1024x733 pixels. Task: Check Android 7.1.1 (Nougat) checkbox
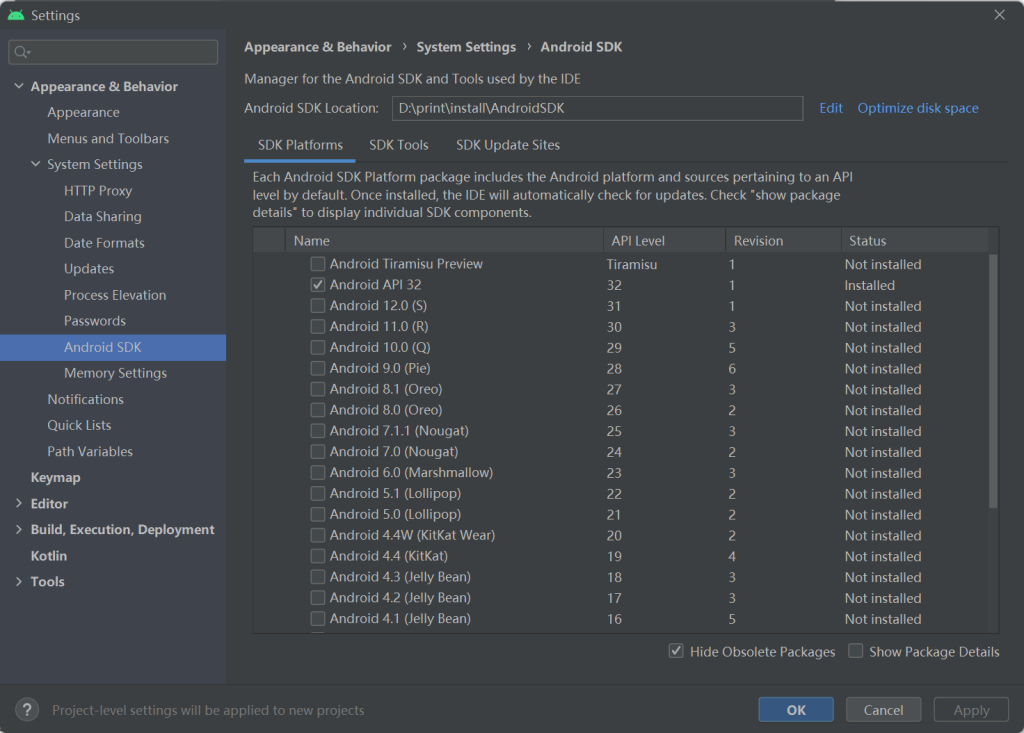click(317, 431)
